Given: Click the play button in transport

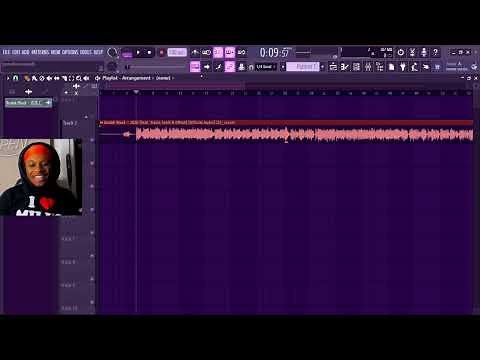Looking at the screenshot, I should tap(138, 53).
